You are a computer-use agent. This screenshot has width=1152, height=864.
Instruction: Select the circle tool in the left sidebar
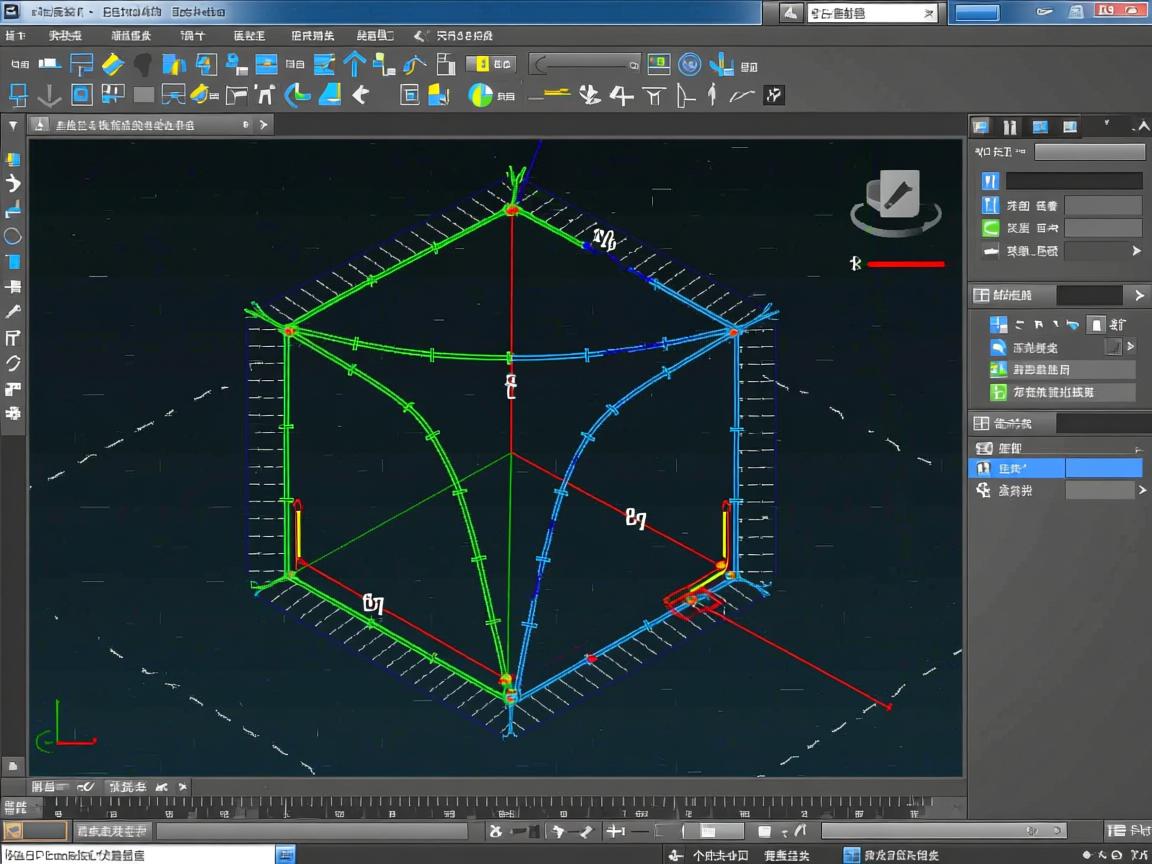[x=13, y=237]
